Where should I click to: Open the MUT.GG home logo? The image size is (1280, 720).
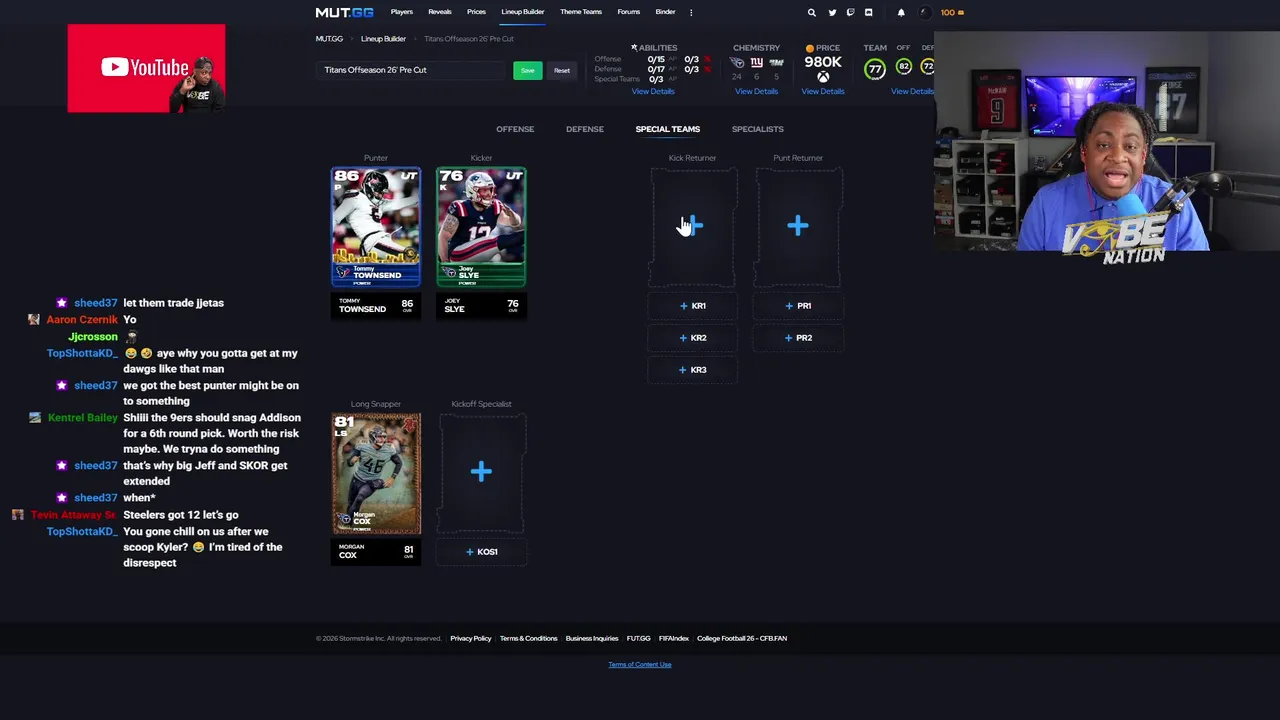pyautogui.click(x=344, y=12)
